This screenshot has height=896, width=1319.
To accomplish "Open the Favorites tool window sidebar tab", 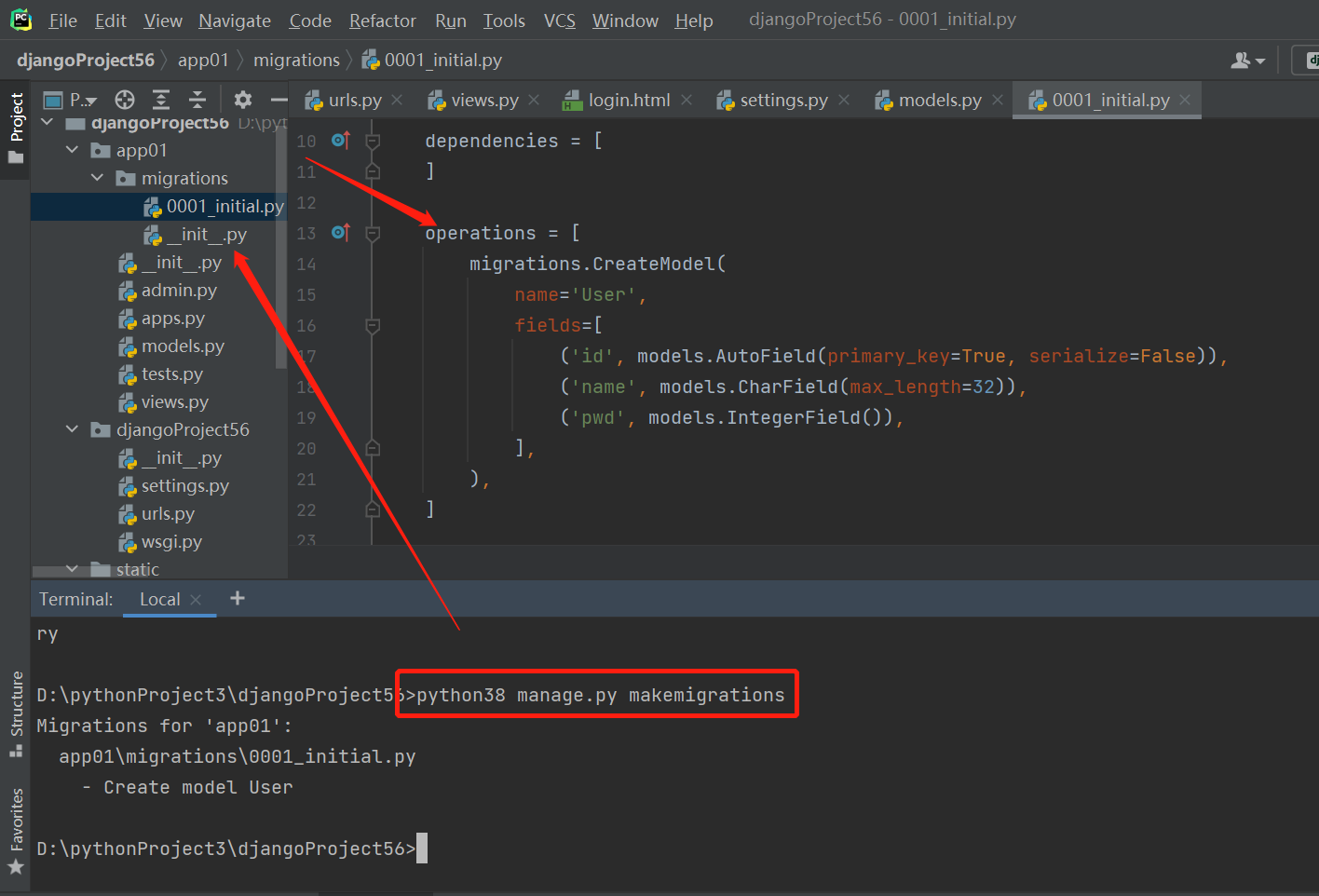I will (x=16, y=832).
